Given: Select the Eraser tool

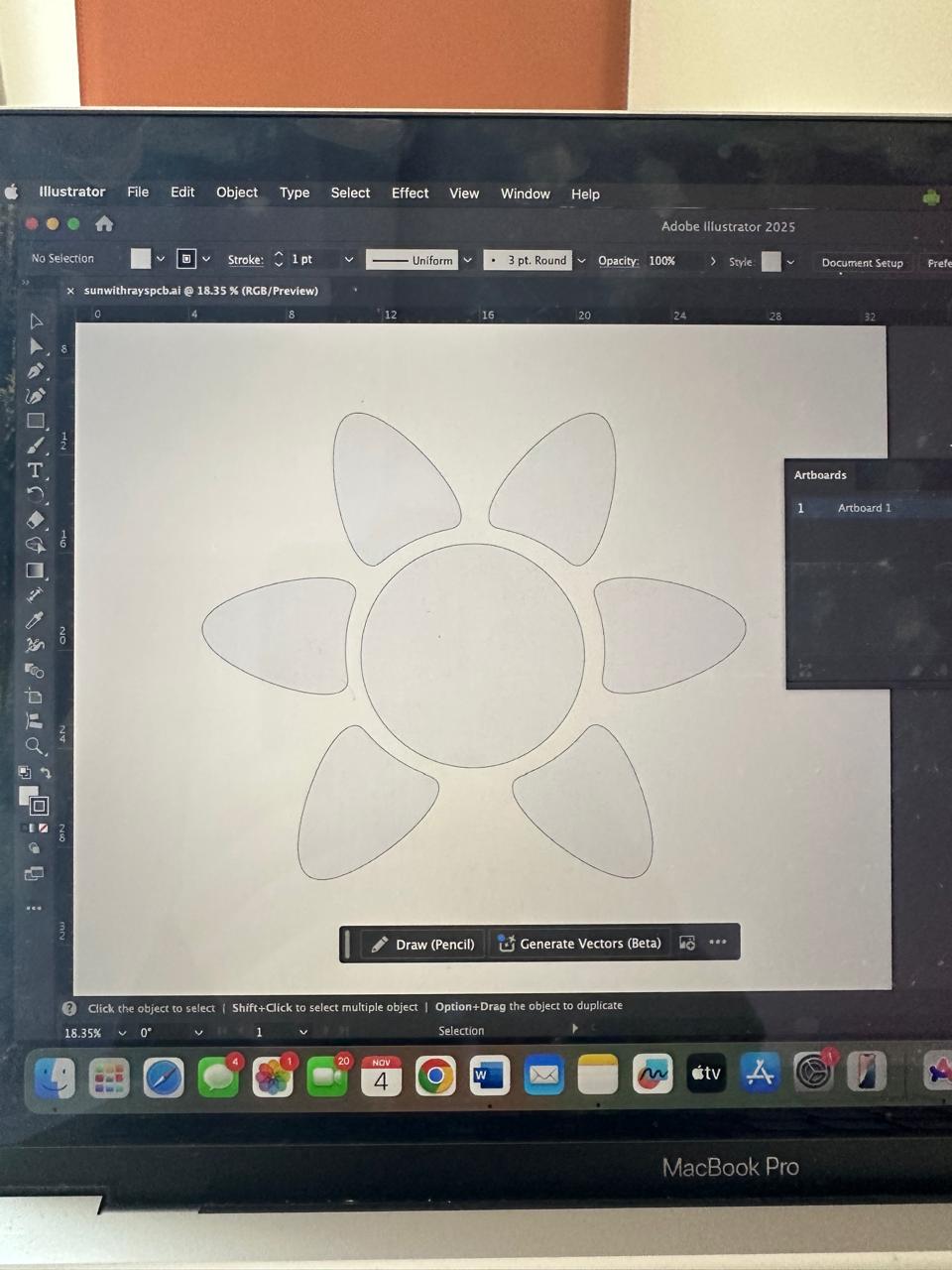Looking at the screenshot, I should 37,519.
